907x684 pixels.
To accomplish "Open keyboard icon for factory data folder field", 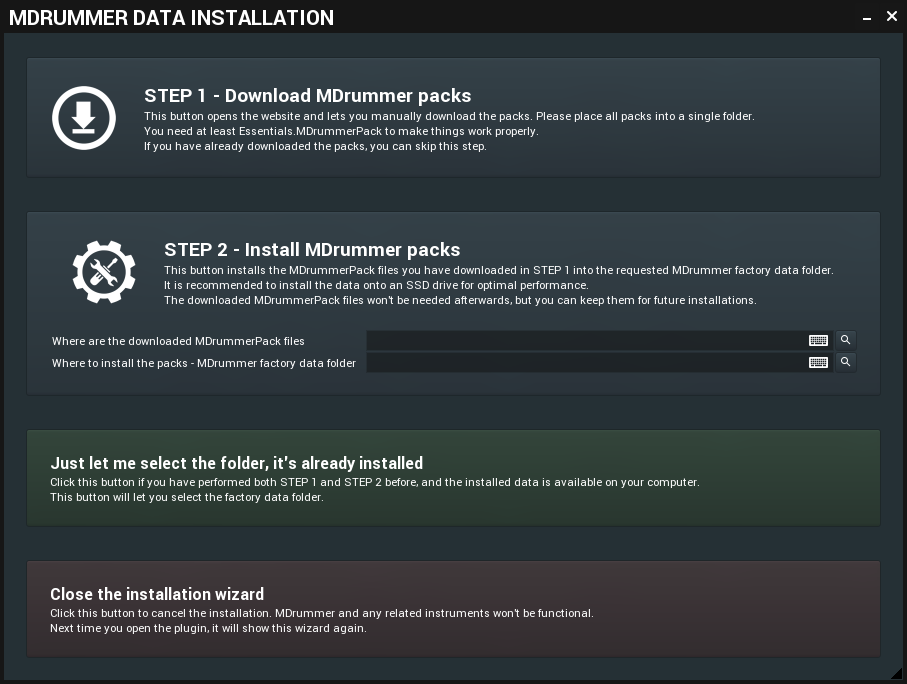I will click(818, 362).
